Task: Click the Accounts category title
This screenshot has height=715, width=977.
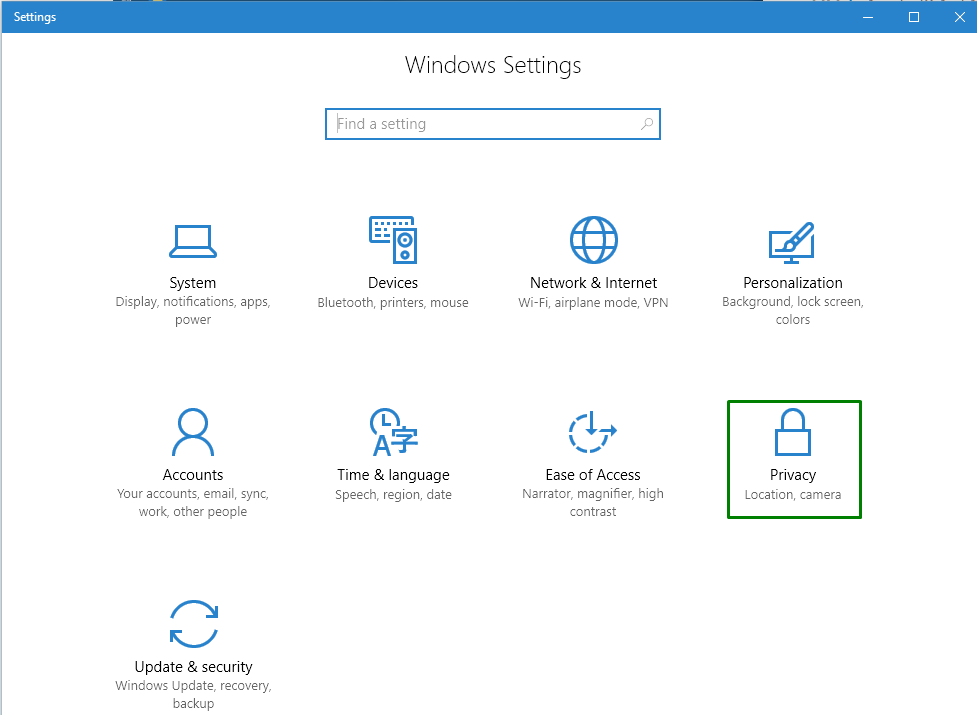Action: 193,475
